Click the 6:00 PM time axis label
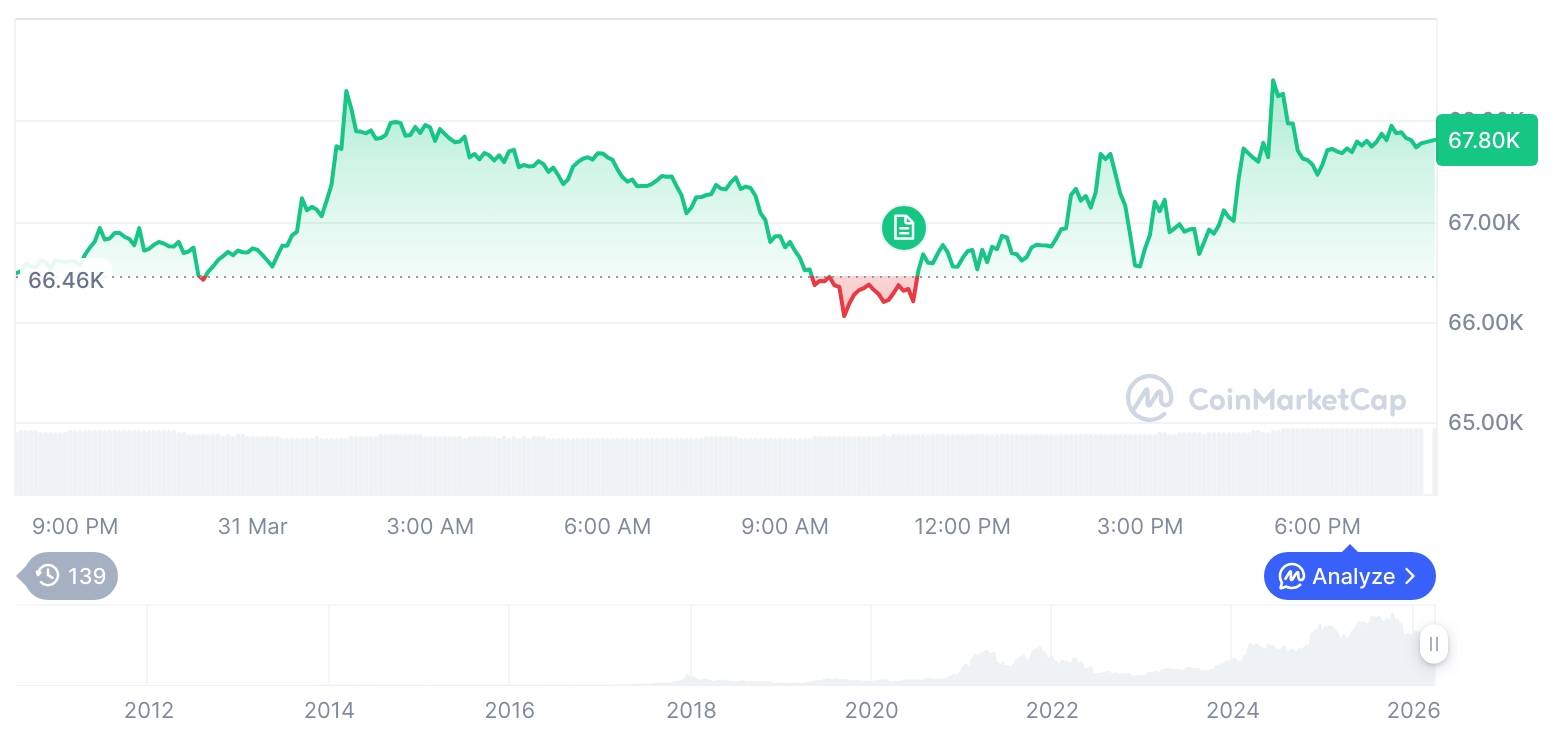 pos(1317,526)
